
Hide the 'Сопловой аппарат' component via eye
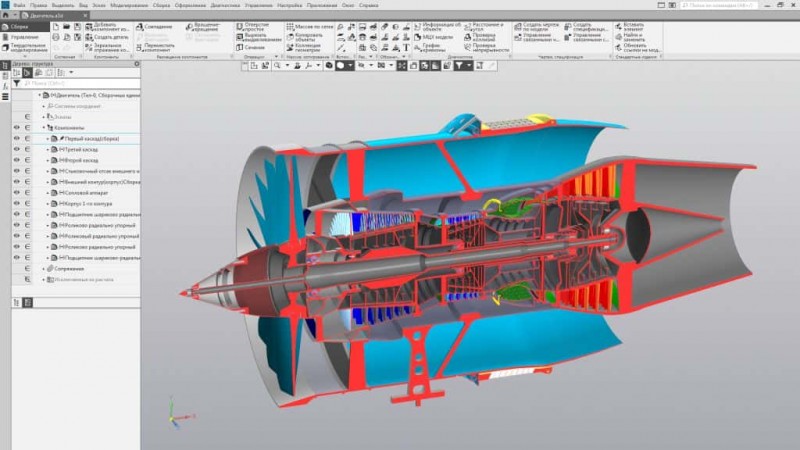16,192
